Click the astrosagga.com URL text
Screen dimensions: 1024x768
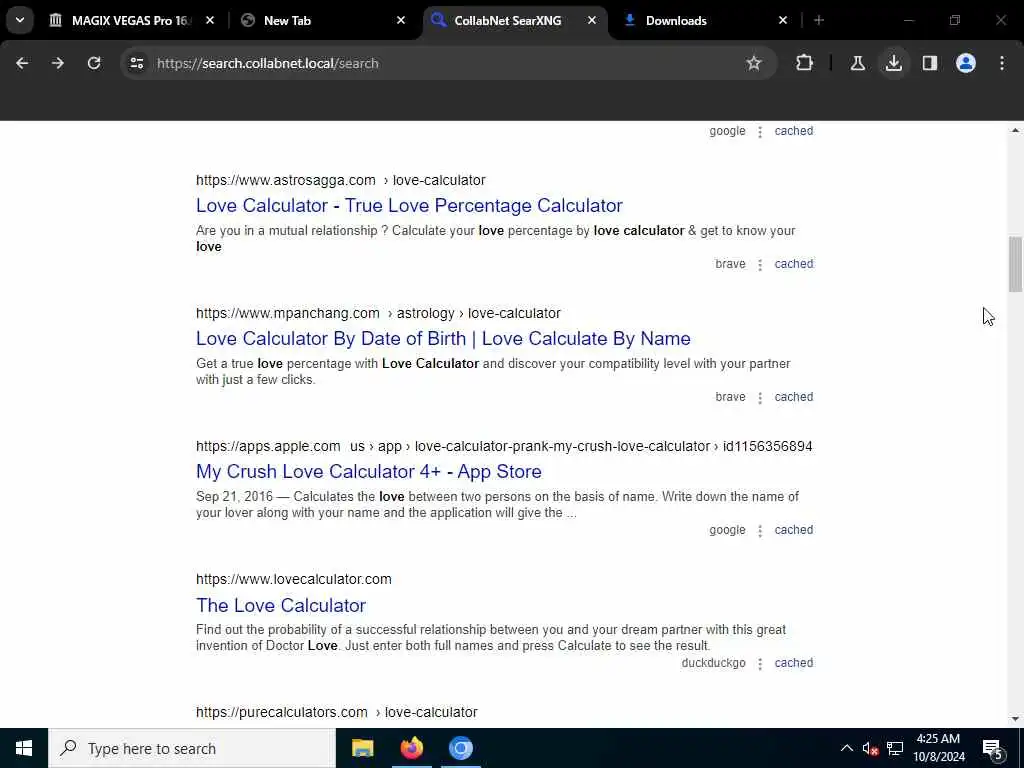point(285,180)
